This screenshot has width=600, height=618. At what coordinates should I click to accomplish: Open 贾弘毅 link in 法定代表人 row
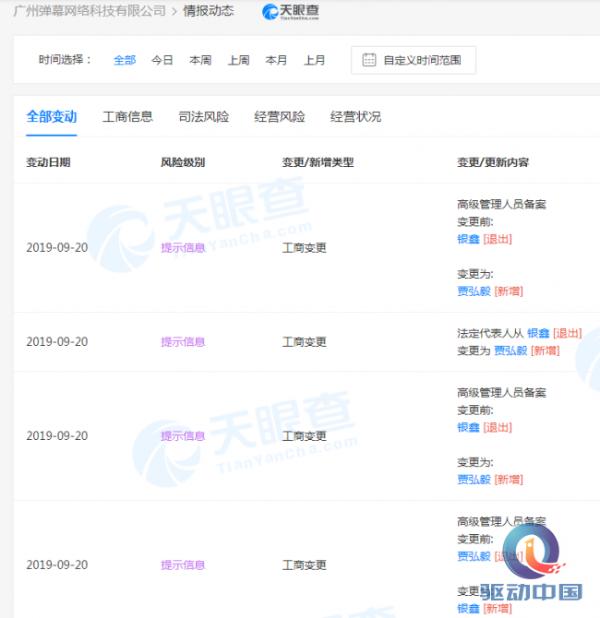511,350
